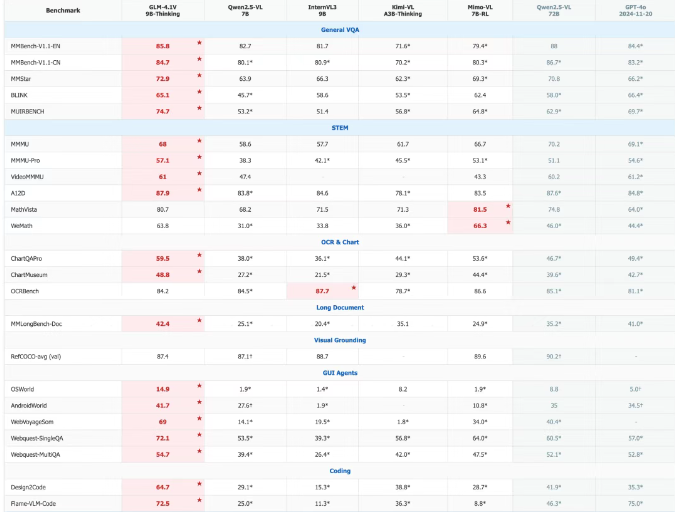Click the Flame-VLM-Code score 72.5
Screen dimensions: 675x512
click(x=162, y=503)
